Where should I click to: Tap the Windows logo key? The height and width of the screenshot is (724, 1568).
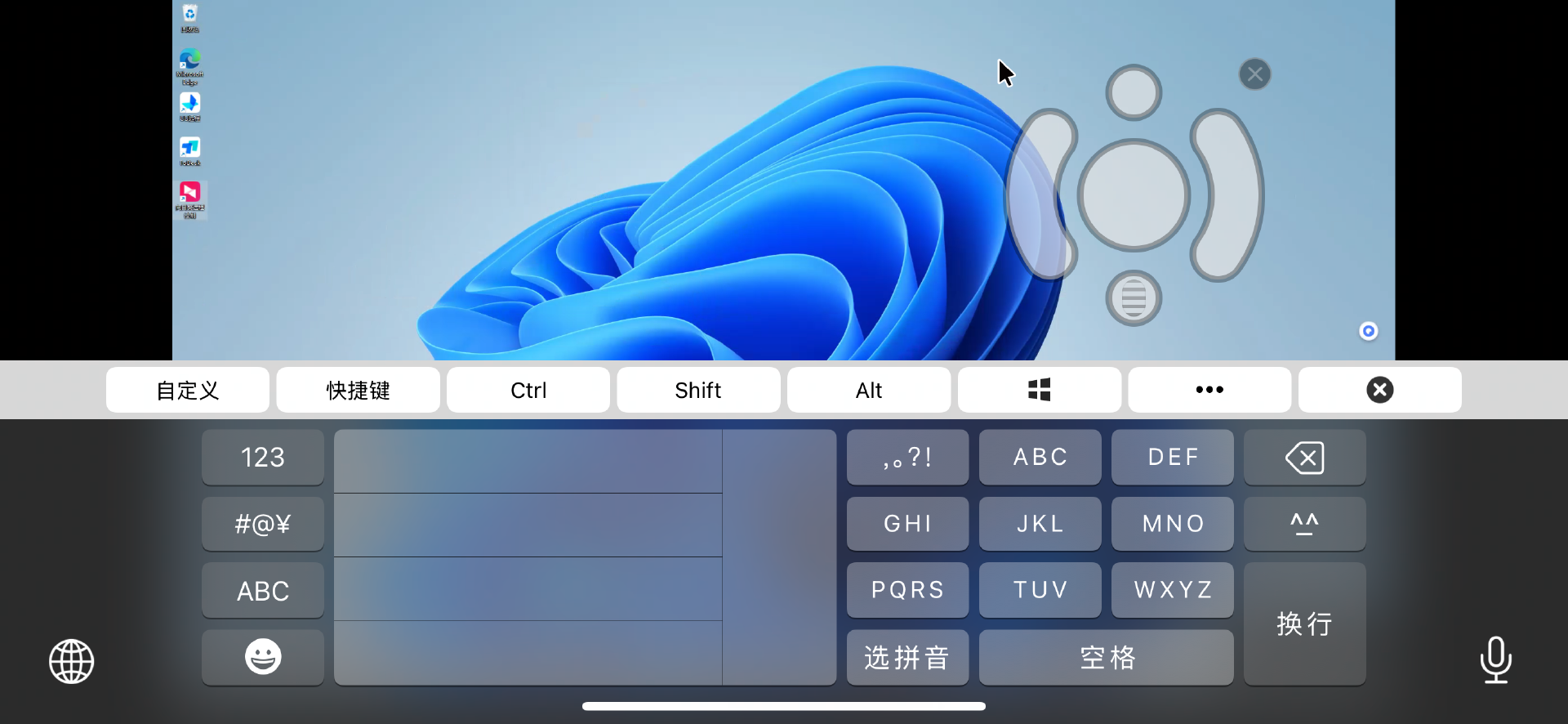point(1040,390)
